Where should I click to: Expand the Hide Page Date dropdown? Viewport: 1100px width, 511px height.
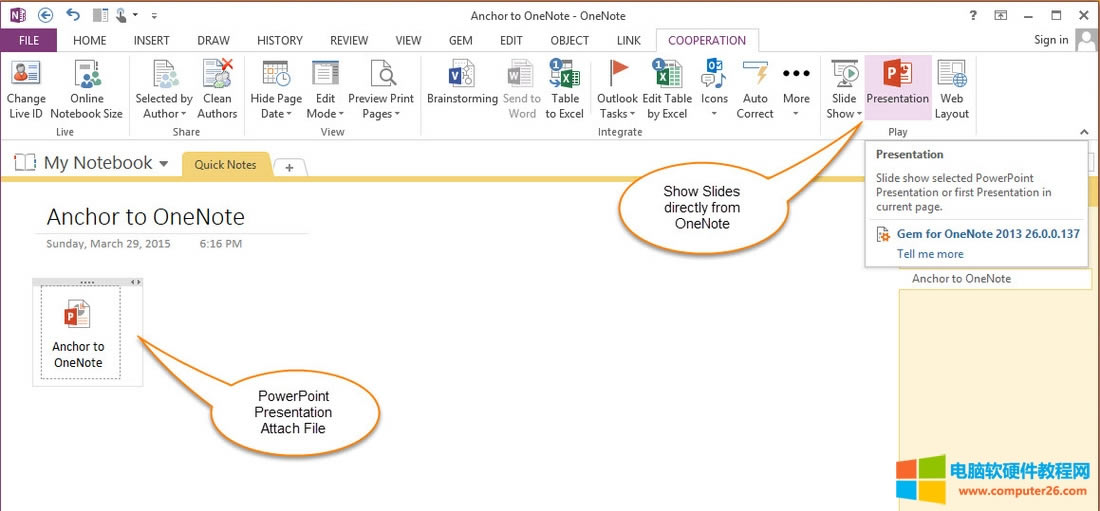pos(276,107)
